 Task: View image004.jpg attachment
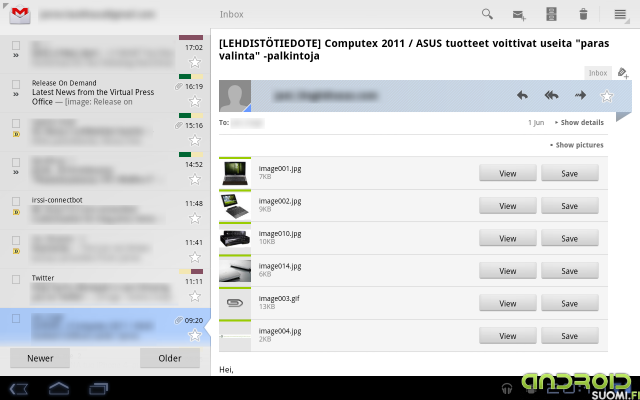(x=508, y=336)
